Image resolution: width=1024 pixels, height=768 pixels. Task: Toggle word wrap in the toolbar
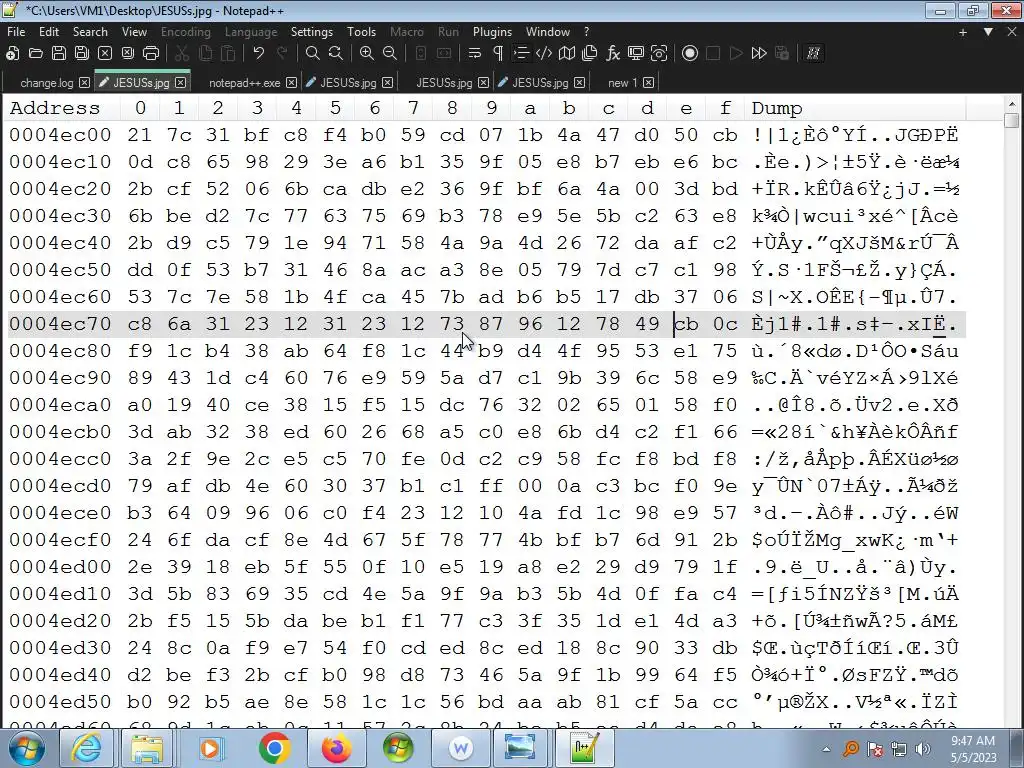pos(475,54)
